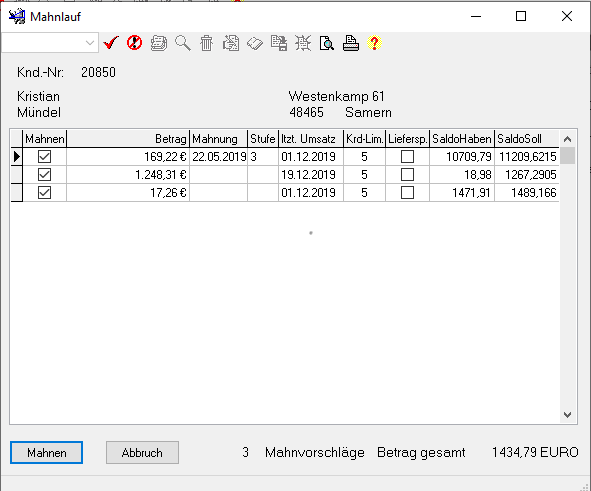Click the stacked documents icon after prohibition icon
This screenshot has height=491, width=591.
(x=159, y=43)
